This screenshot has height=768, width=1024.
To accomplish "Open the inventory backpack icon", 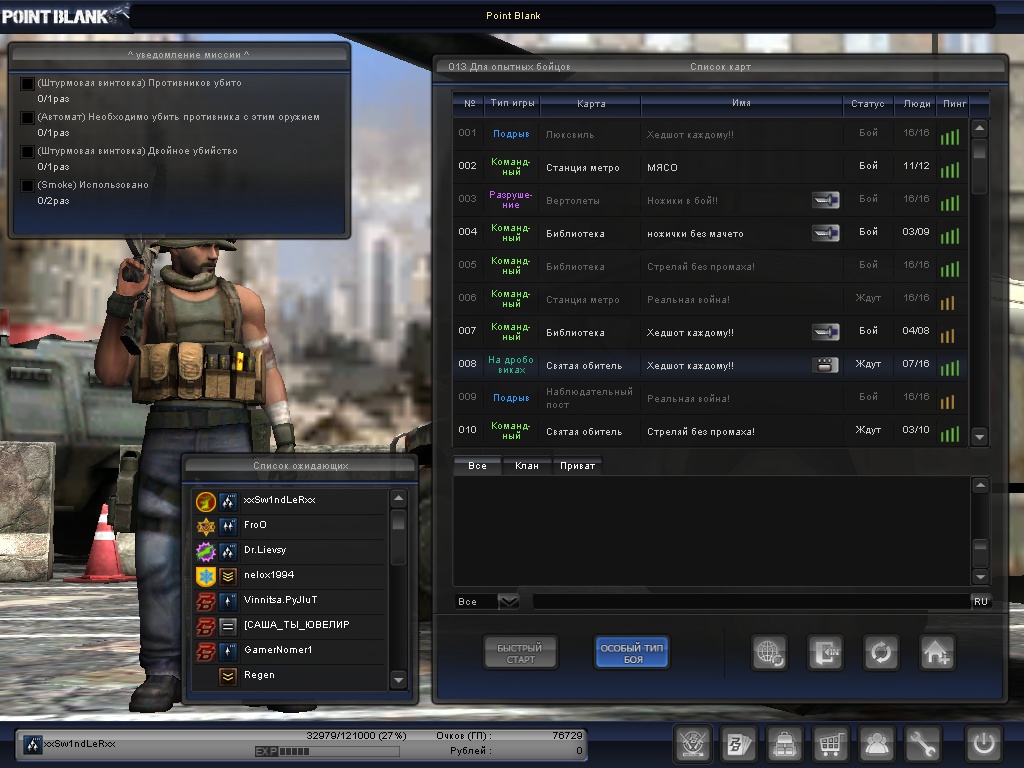I will coord(784,744).
